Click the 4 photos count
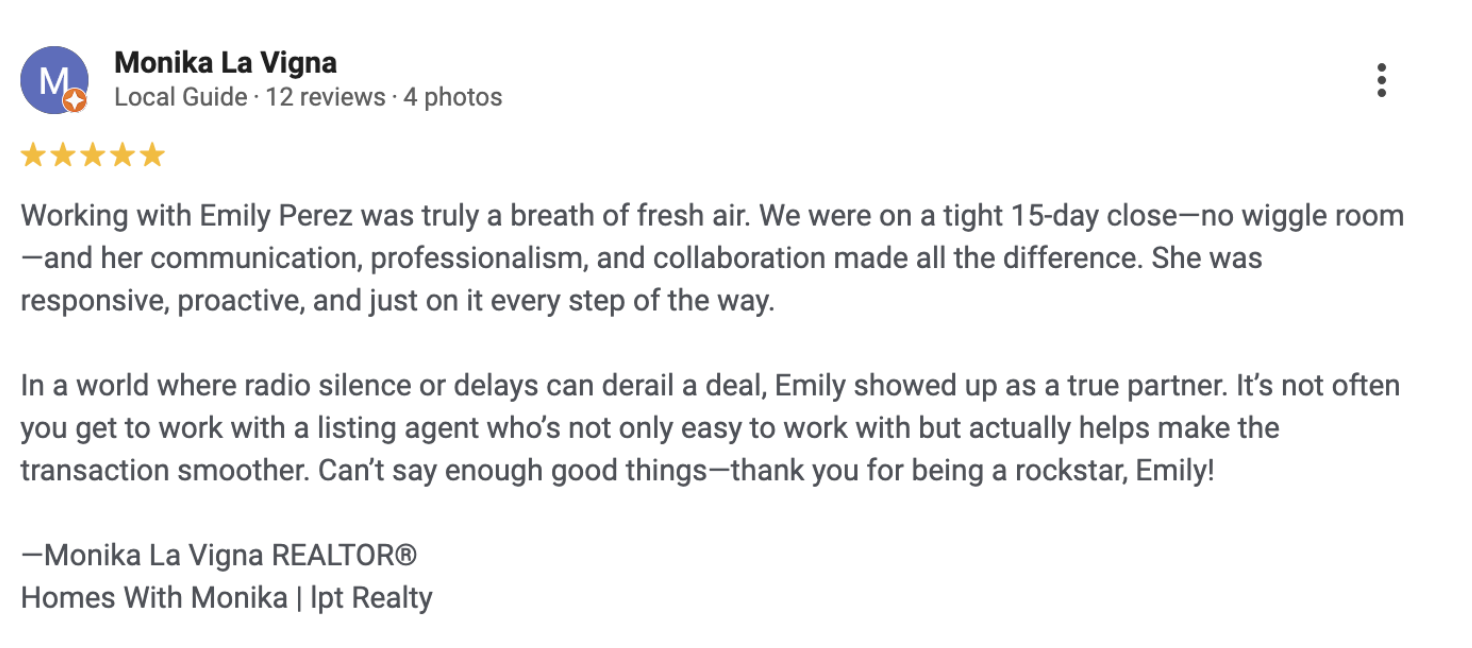This screenshot has width=1472, height=648. click(x=453, y=97)
